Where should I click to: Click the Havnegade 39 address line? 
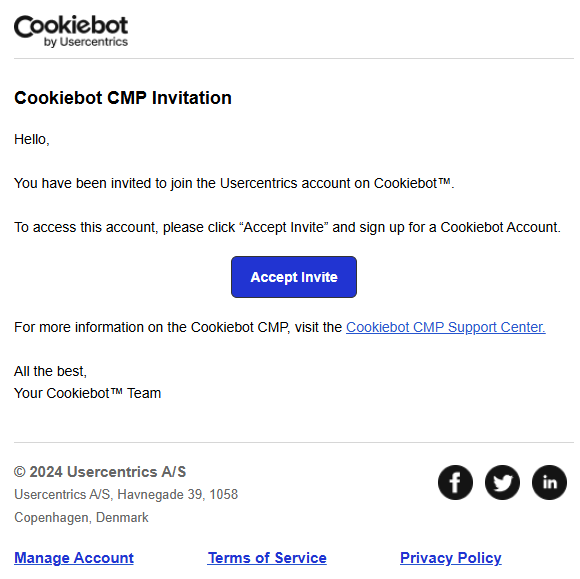tap(126, 494)
